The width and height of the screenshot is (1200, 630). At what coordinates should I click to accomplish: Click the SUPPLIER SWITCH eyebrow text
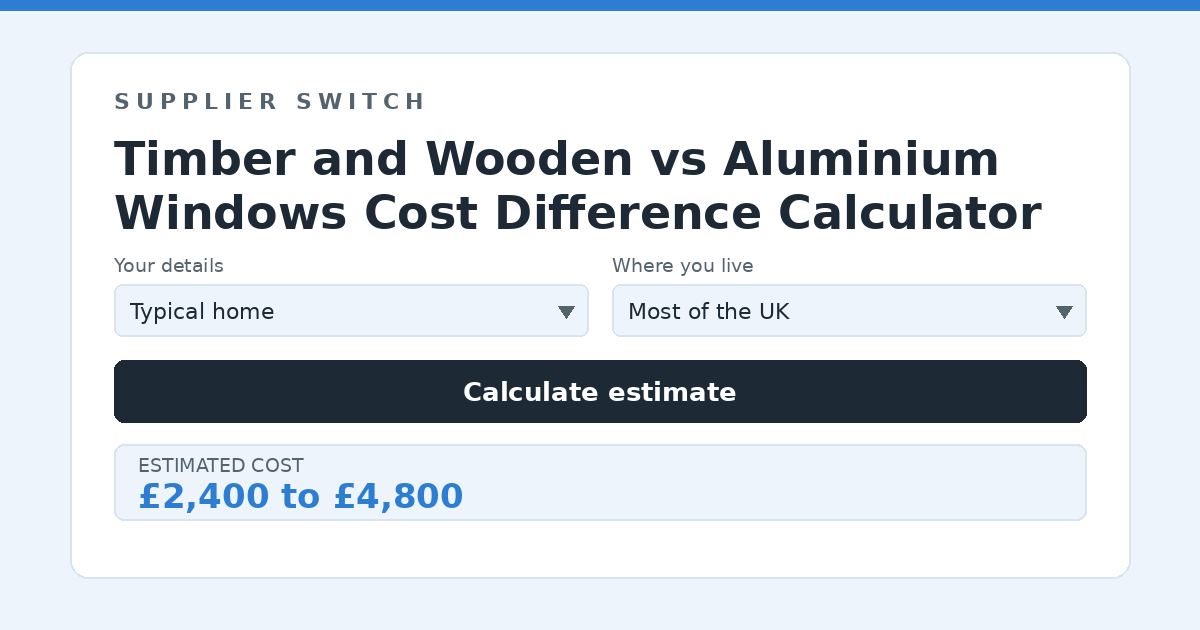point(270,102)
